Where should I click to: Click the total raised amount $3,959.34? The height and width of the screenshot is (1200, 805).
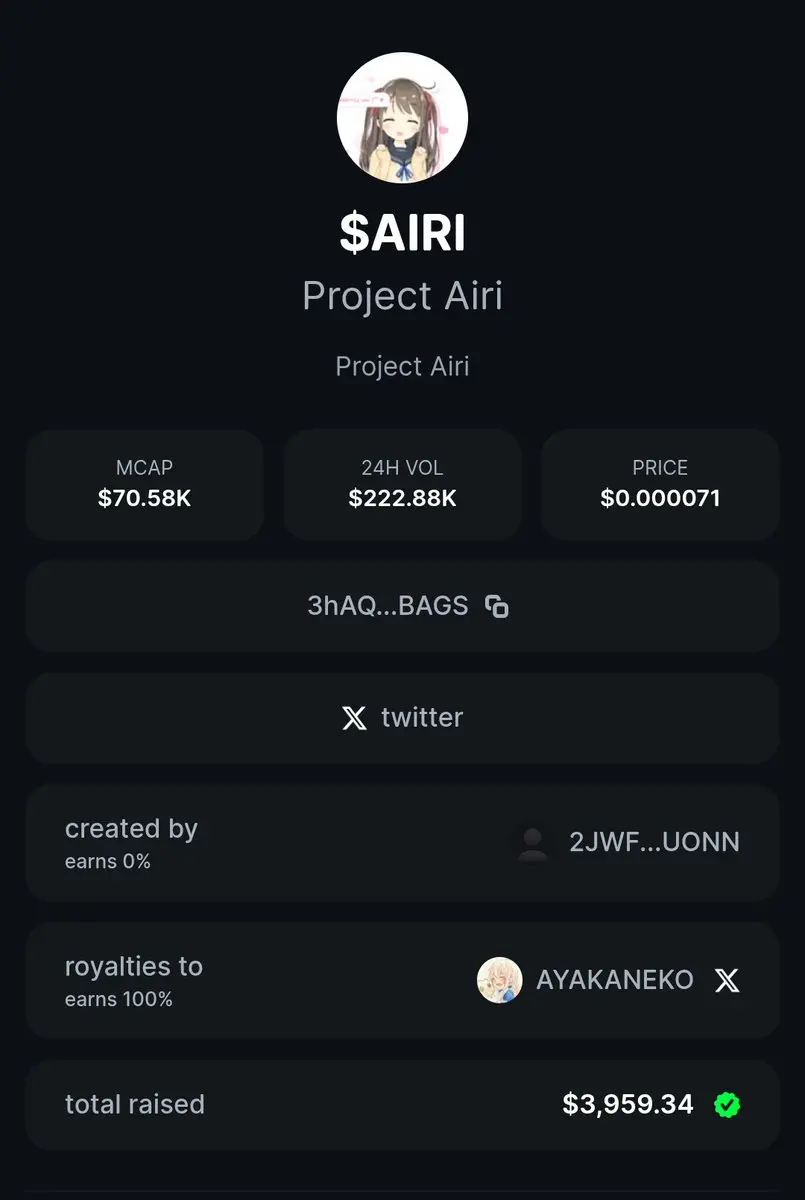pos(628,1104)
